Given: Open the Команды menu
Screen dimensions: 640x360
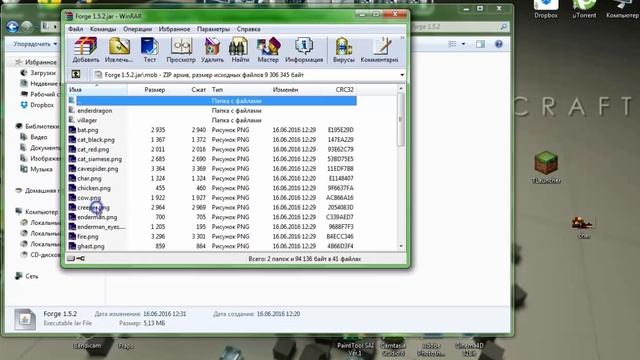Looking at the screenshot, I should 103,29.
